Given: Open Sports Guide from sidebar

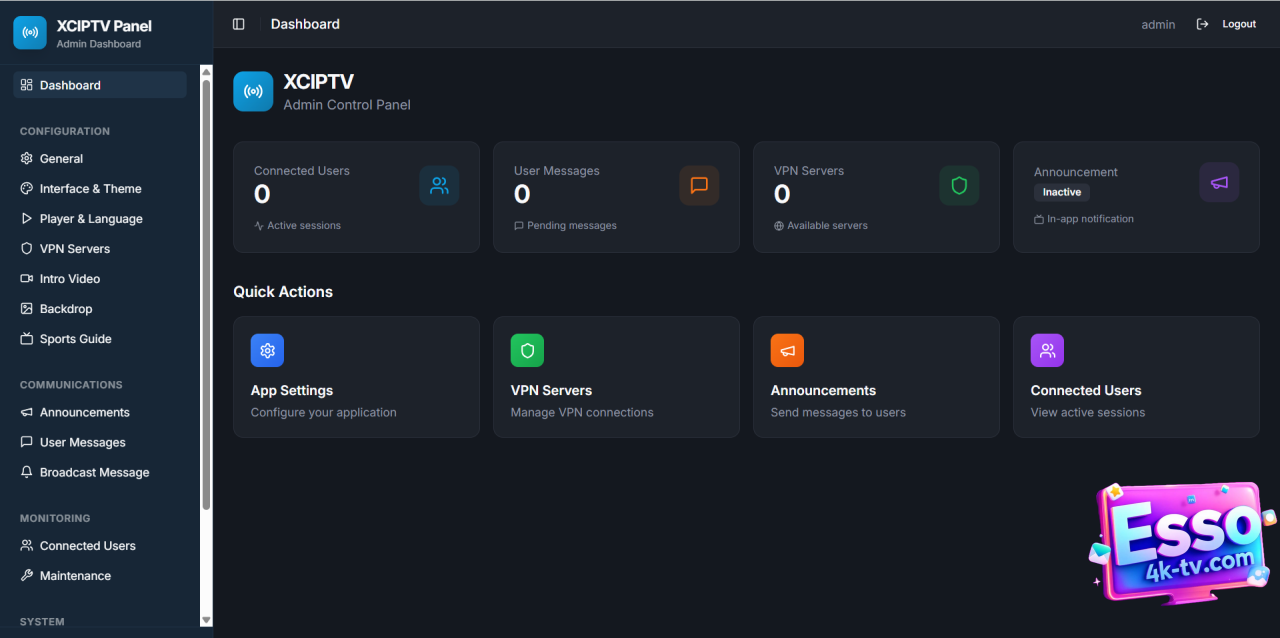Looking at the screenshot, I should pyautogui.click(x=75, y=339).
